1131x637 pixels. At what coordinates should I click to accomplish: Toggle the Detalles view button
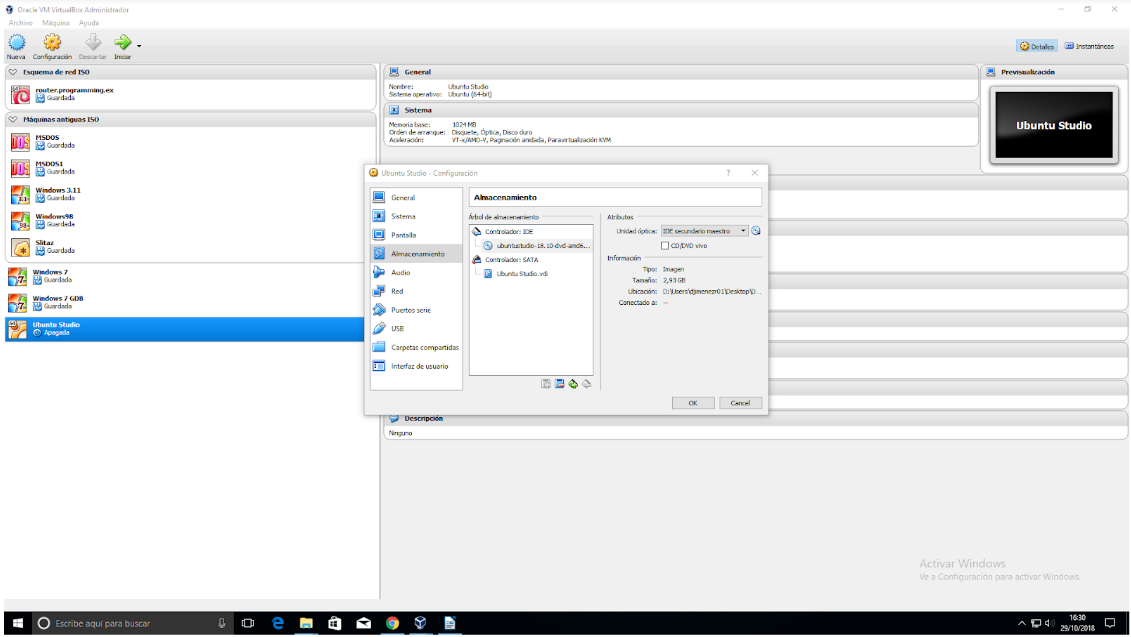tap(1037, 46)
